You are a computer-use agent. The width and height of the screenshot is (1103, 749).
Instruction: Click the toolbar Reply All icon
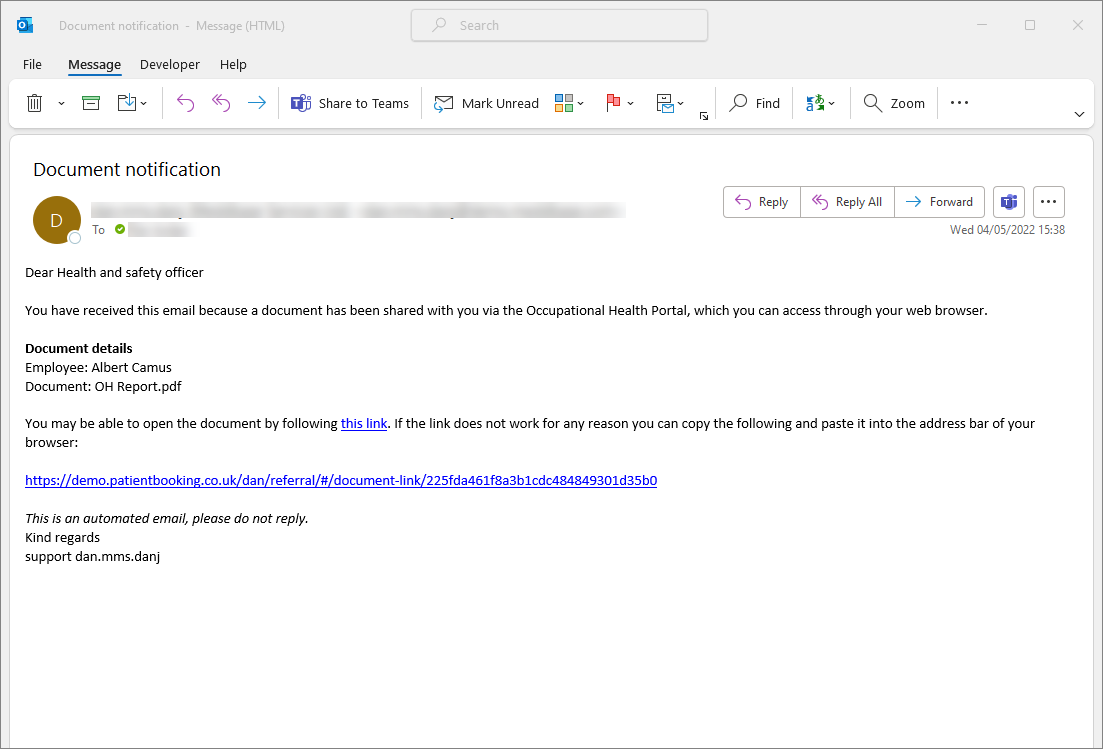221,103
